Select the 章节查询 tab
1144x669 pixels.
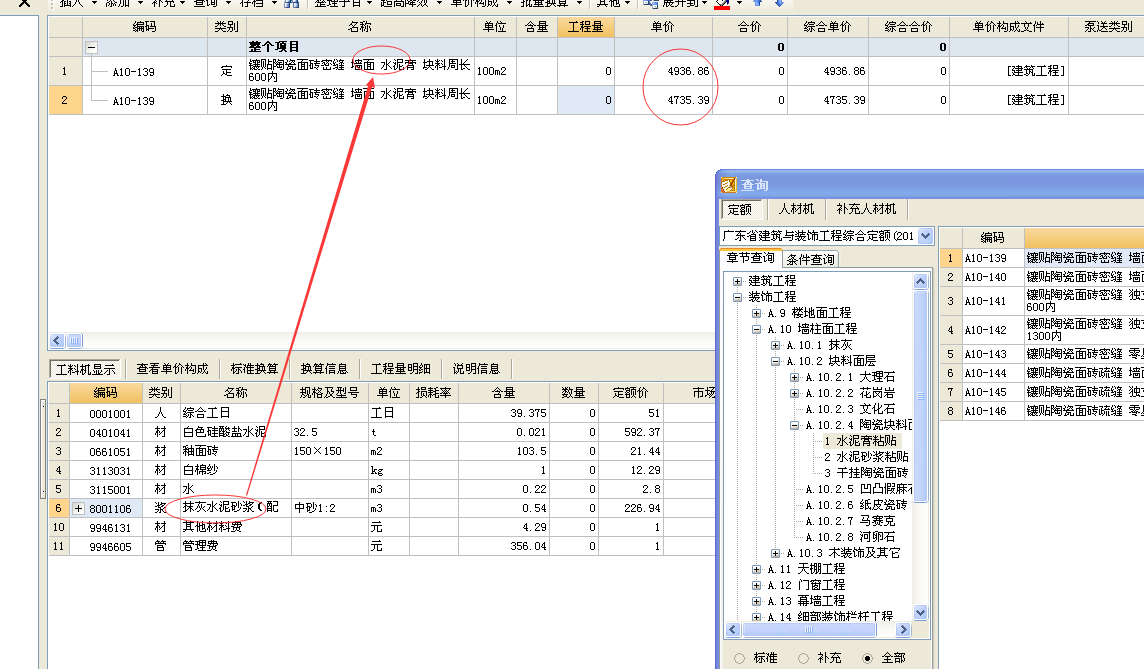coord(751,258)
